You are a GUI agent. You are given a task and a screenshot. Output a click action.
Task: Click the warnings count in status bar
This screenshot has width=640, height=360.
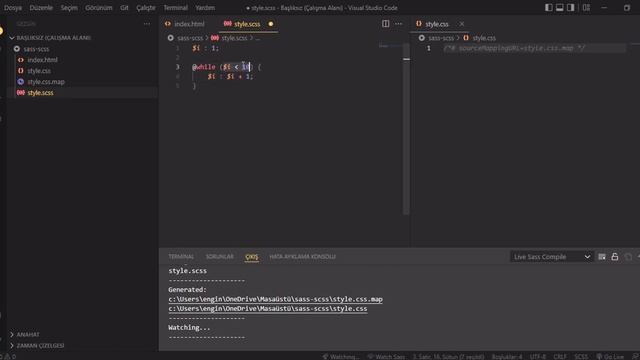tap(11, 357)
